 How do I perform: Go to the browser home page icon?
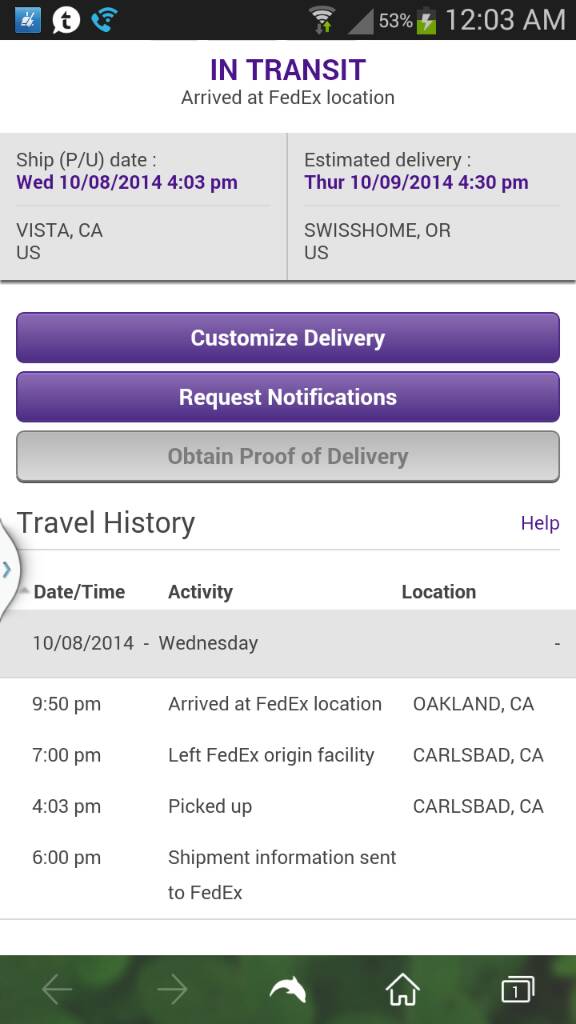coord(403,990)
